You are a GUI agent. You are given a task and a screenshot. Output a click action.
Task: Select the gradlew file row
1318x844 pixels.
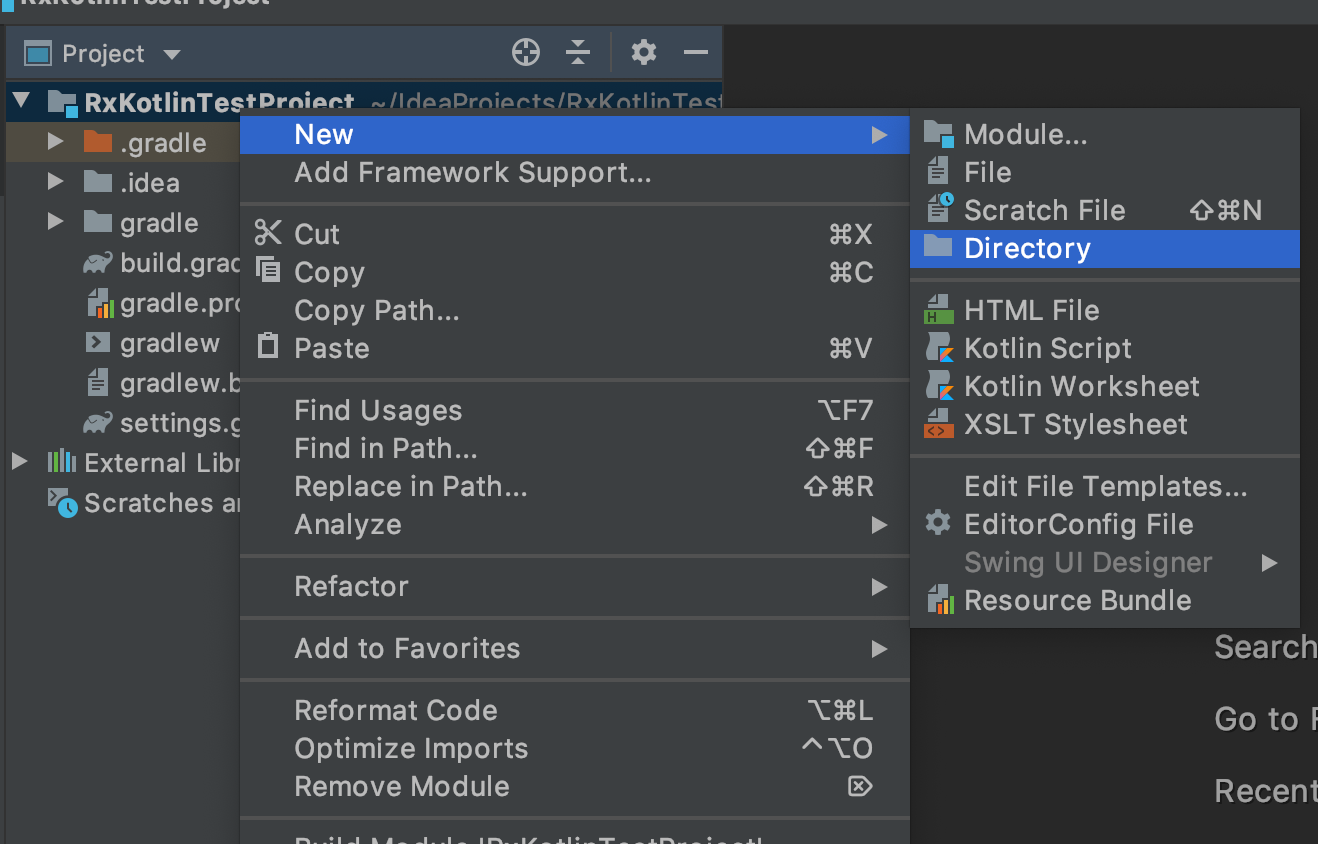123,343
